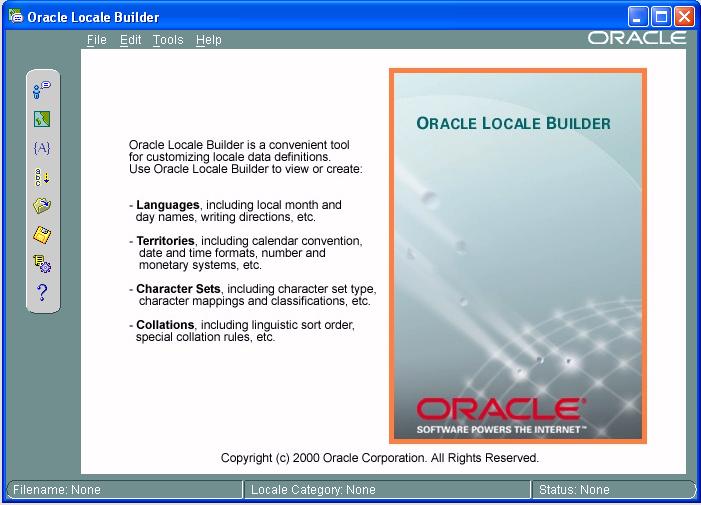This screenshot has height=505, width=701.
Task: Open the Character Set {A} icon
Action: click(42, 148)
